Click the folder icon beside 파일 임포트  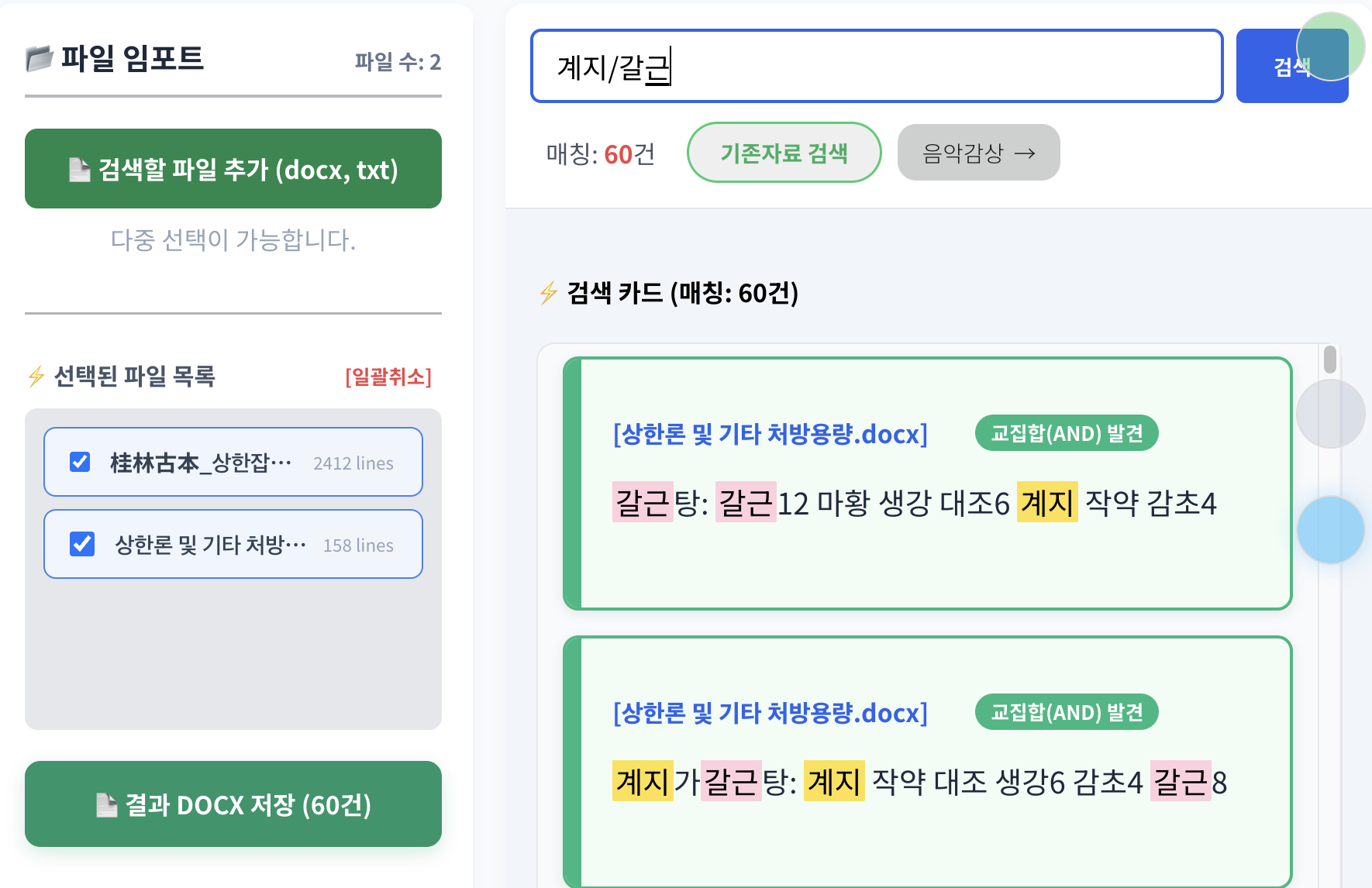[39, 58]
